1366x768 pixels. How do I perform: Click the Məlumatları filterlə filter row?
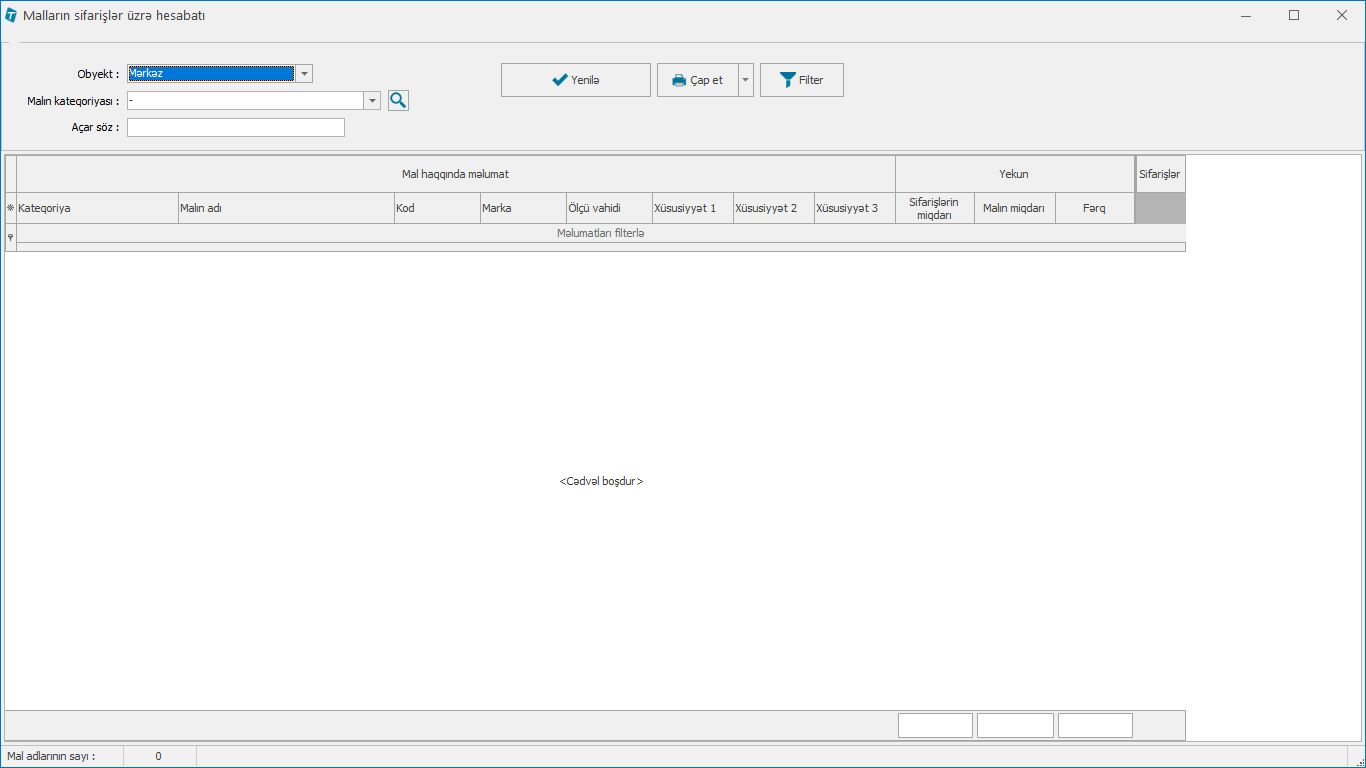click(600, 233)
